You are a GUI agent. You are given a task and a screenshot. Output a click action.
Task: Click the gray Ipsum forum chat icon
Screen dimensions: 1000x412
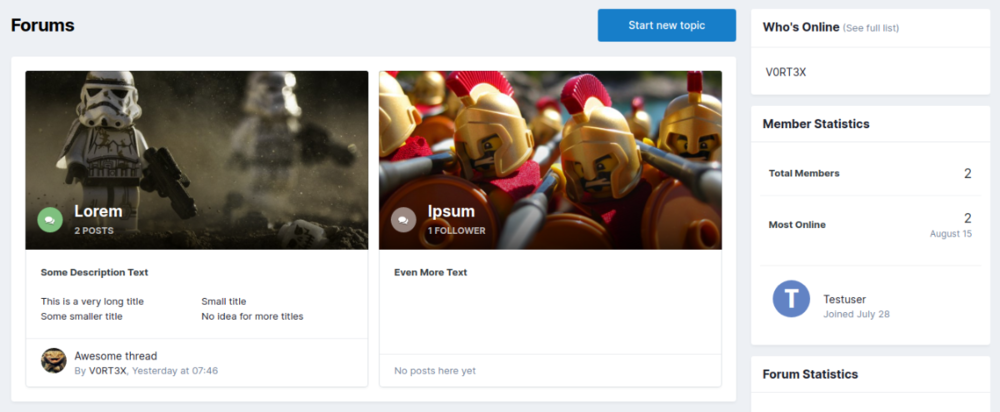[403, 219]
